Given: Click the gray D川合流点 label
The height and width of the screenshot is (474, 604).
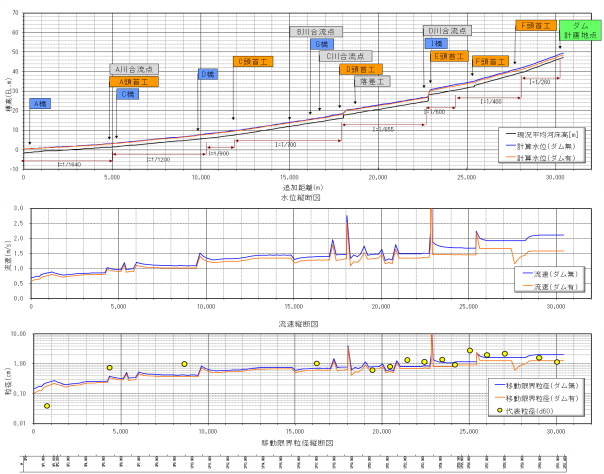Looking at the screenshot, I should 448,32.
